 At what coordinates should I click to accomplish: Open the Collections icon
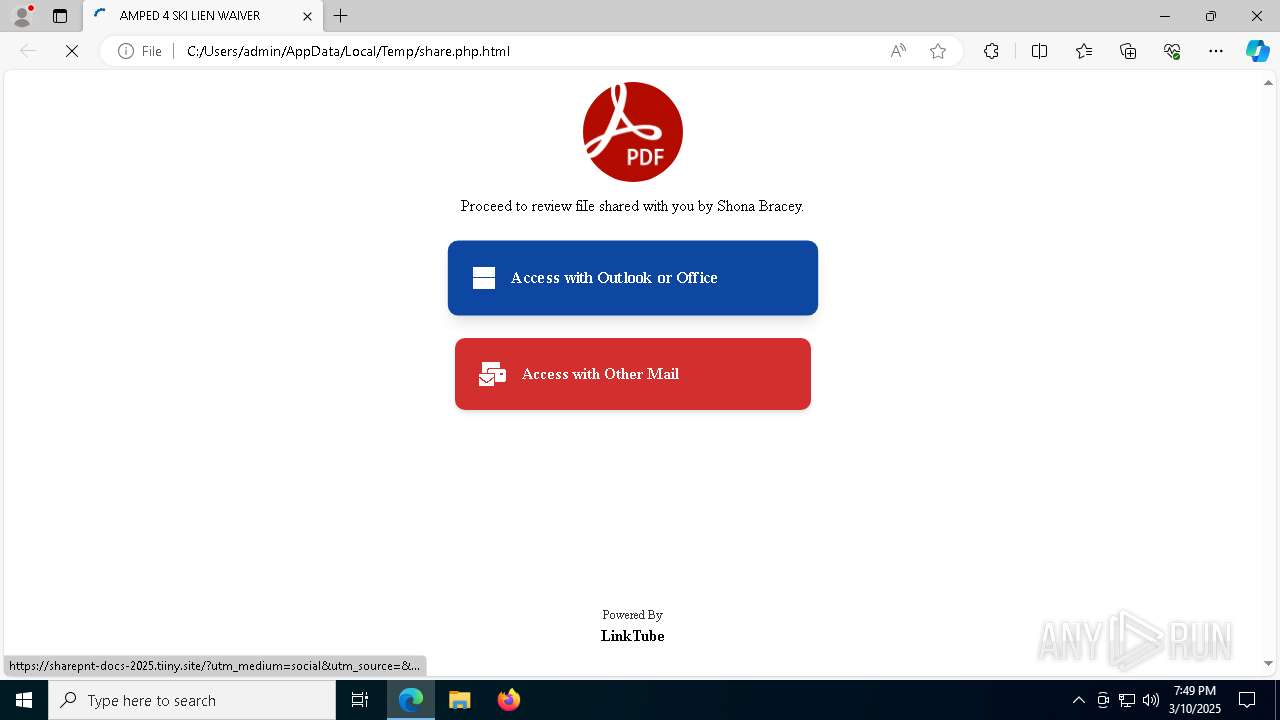tap(1128, 51)
